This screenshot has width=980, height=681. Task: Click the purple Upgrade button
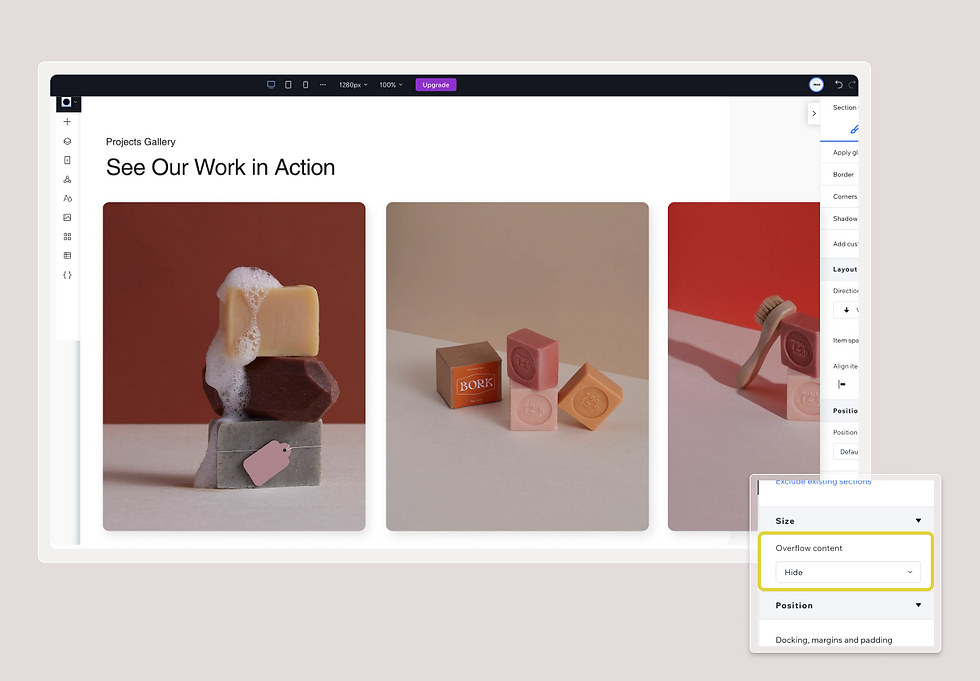pos(436,85)
